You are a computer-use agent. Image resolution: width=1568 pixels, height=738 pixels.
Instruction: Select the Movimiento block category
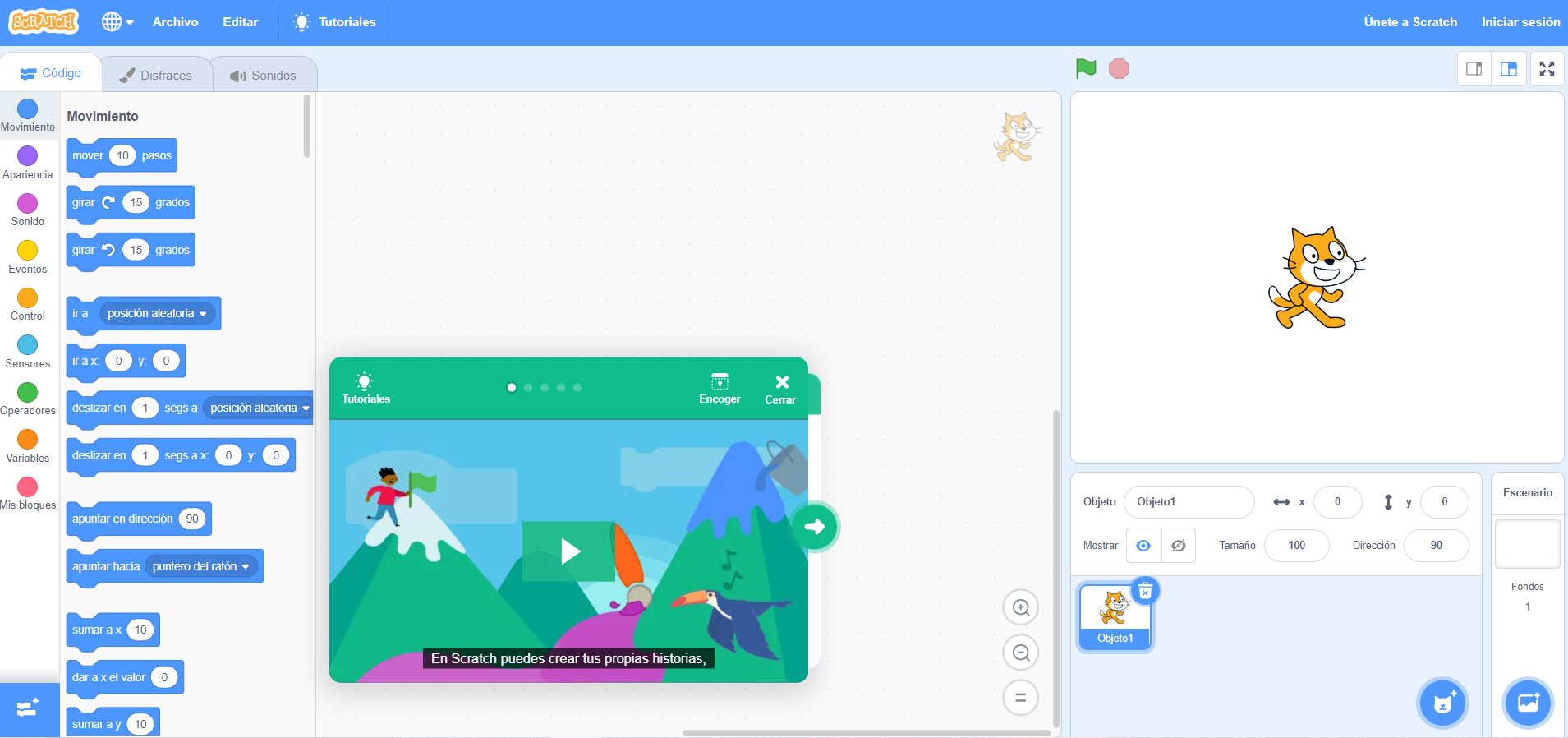(28, 115)
